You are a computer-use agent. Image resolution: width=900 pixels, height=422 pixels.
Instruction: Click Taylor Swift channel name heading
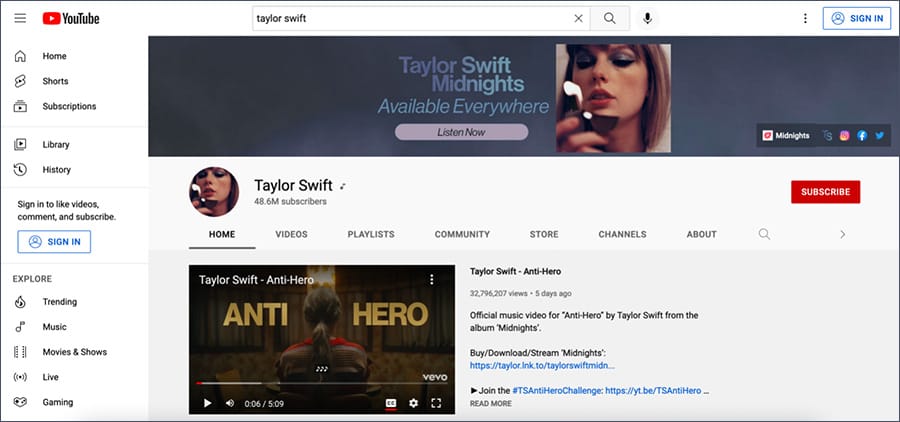coord(293,185)
